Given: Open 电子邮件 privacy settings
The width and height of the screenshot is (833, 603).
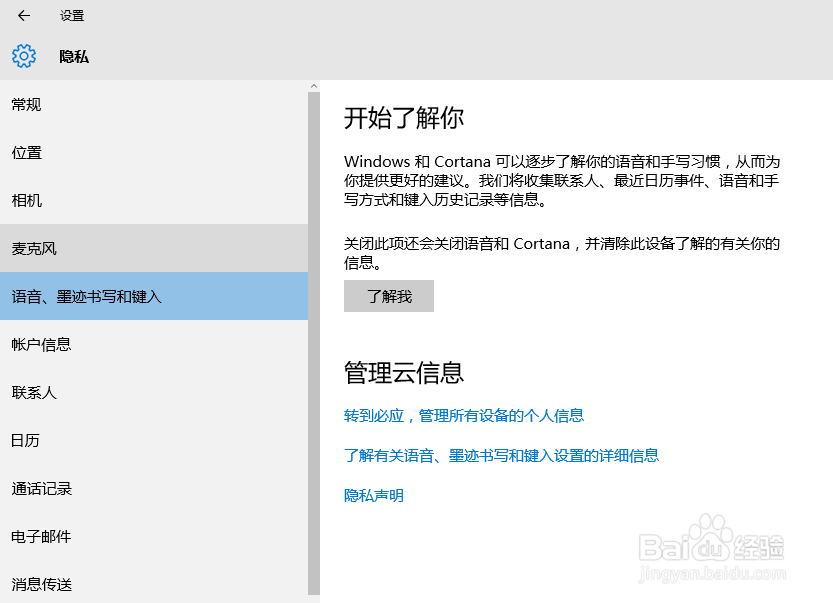Looking at the screenshot, I should click(x=154, y=536).
